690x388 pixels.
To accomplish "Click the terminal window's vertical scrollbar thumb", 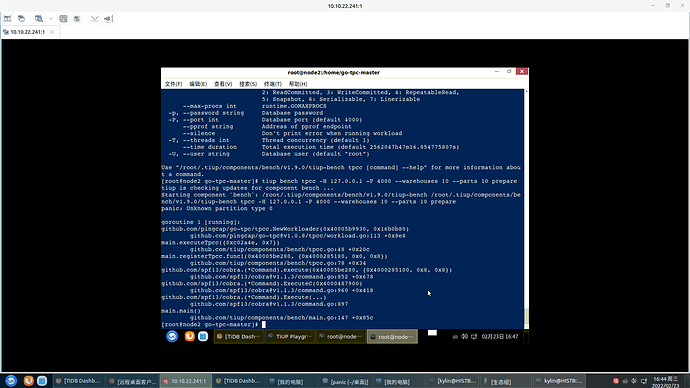I will (526, 317).
